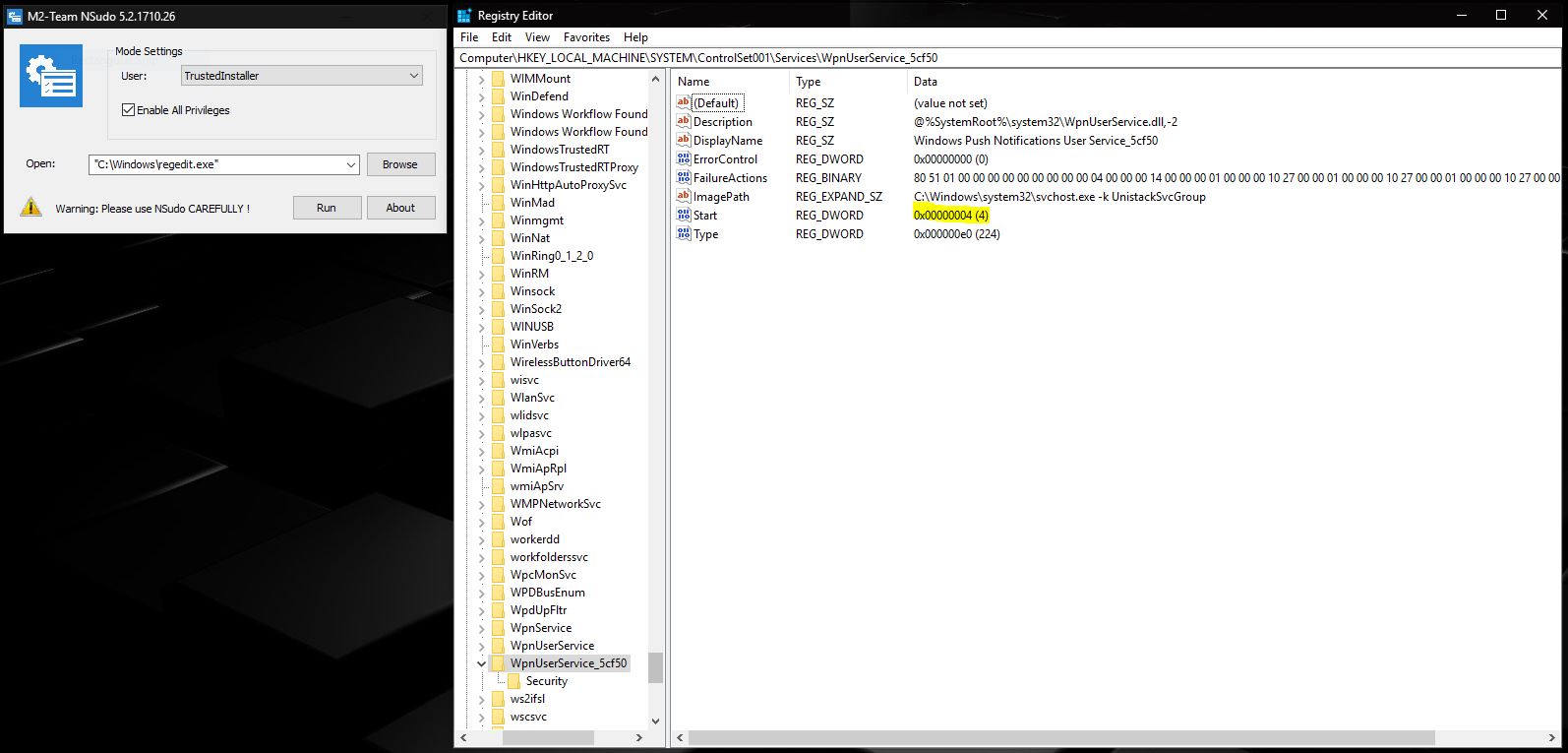Click the Type column header
Screen dimensions: 1568x753
click(849, 82)
